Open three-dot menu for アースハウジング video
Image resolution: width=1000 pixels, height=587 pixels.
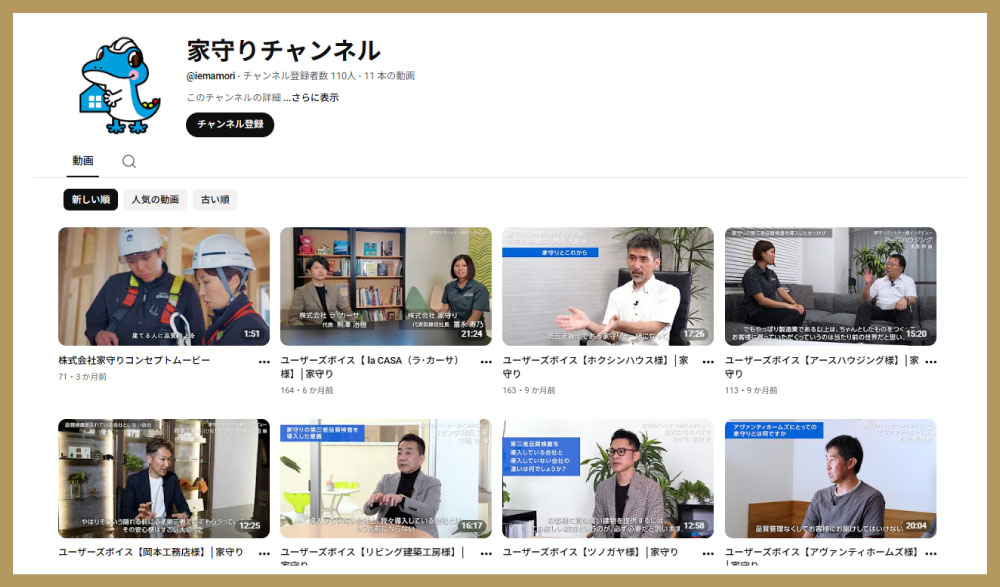930,362
